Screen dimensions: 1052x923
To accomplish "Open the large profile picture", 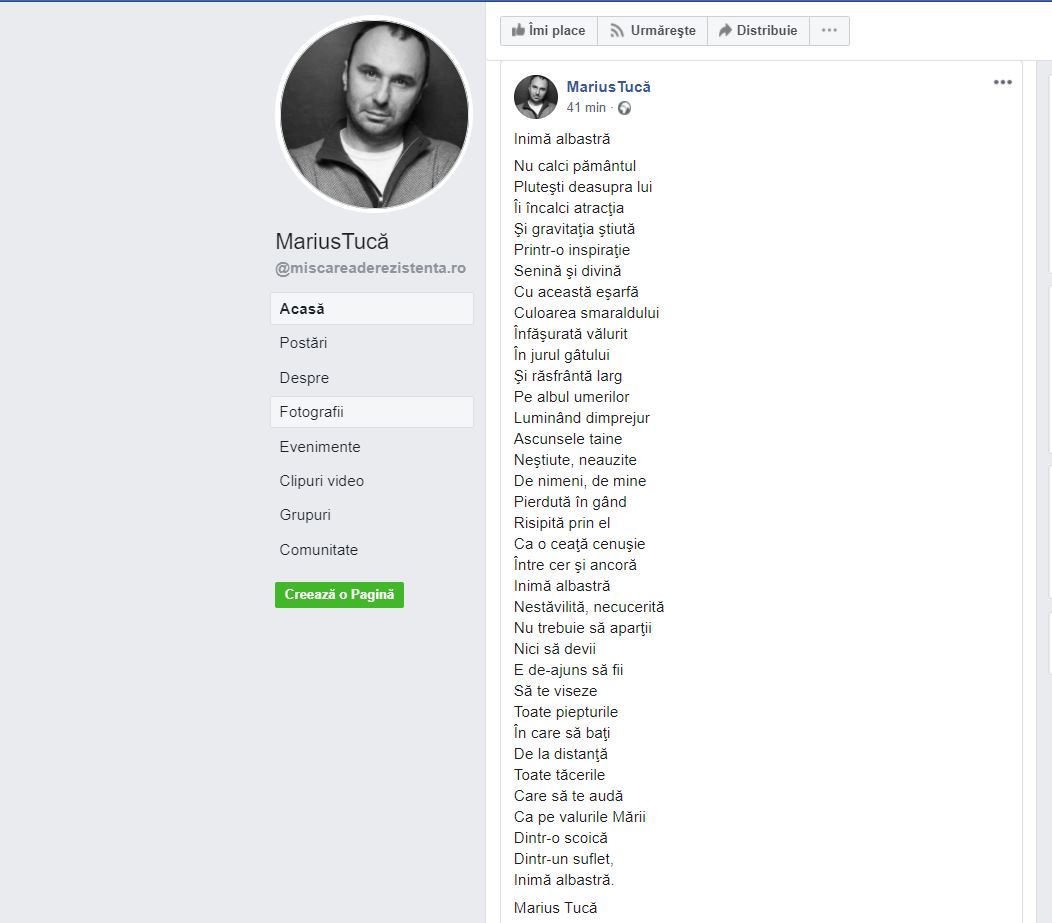I will [x=374, y=114].
